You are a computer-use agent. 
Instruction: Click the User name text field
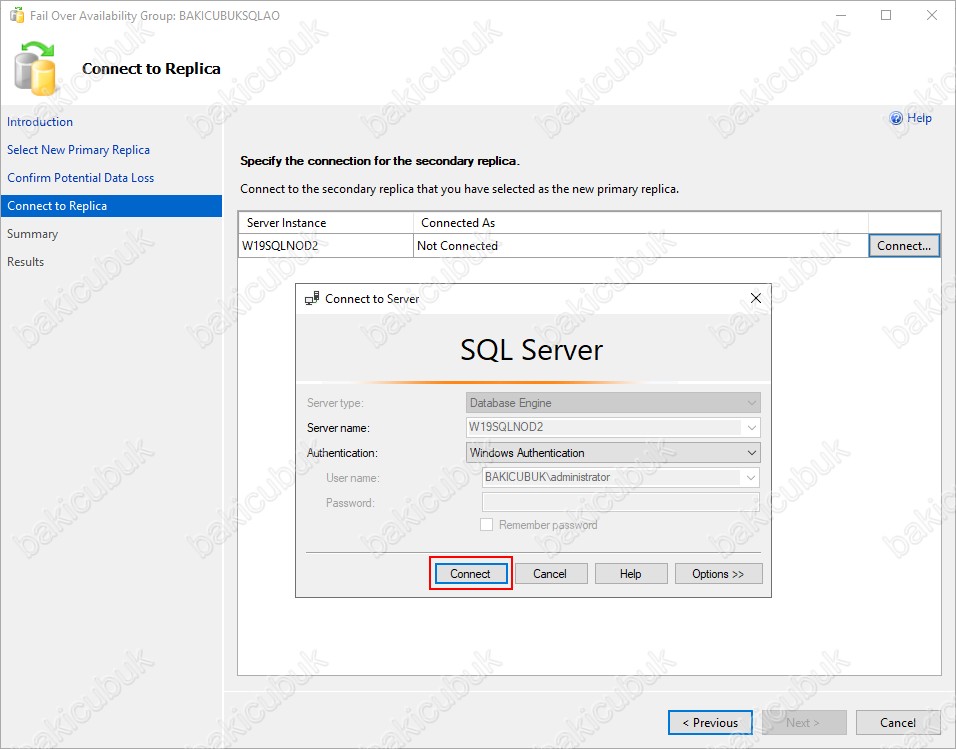[x=612, y=478]
